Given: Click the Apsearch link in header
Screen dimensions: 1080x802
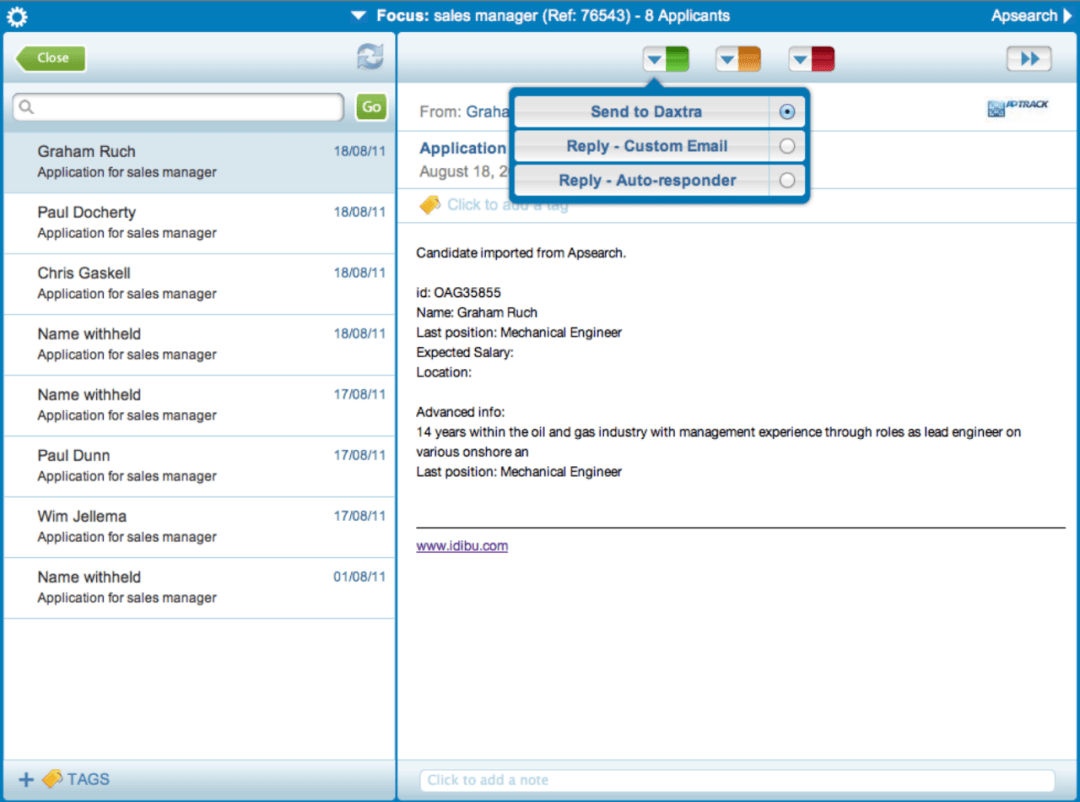Looking at the screenshot, I should click(x=1024, y=15).
